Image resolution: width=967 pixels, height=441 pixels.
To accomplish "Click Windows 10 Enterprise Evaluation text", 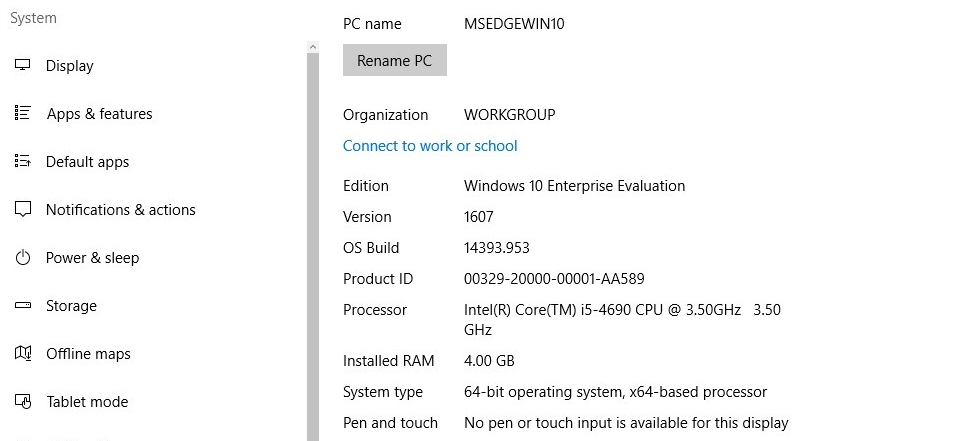I will [x=574, y=186].
